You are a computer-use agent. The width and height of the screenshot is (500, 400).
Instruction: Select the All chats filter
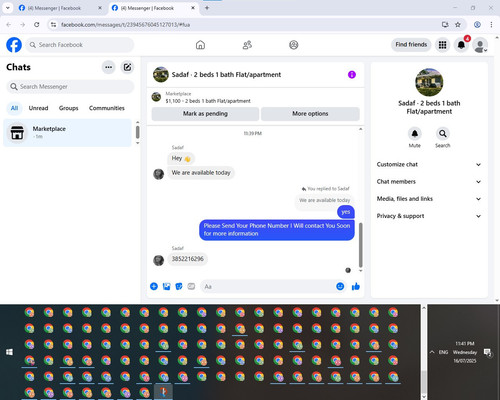pos(14,108)
